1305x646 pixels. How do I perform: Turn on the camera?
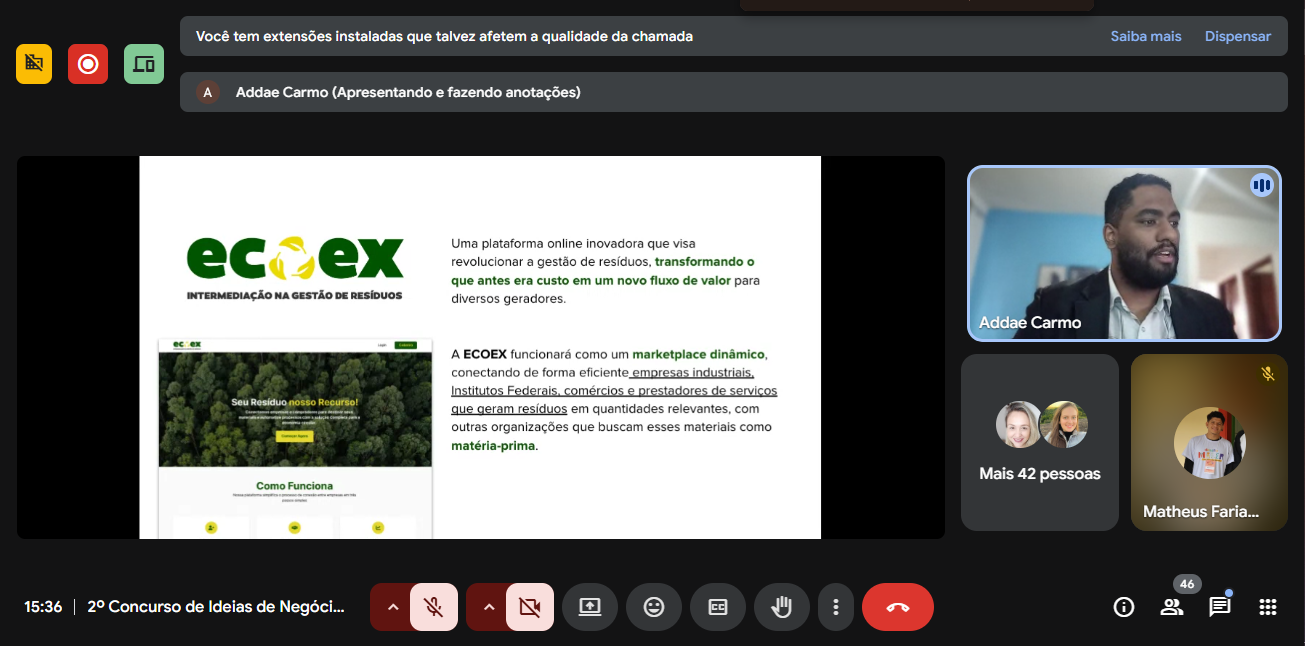(x=530, y=607)
